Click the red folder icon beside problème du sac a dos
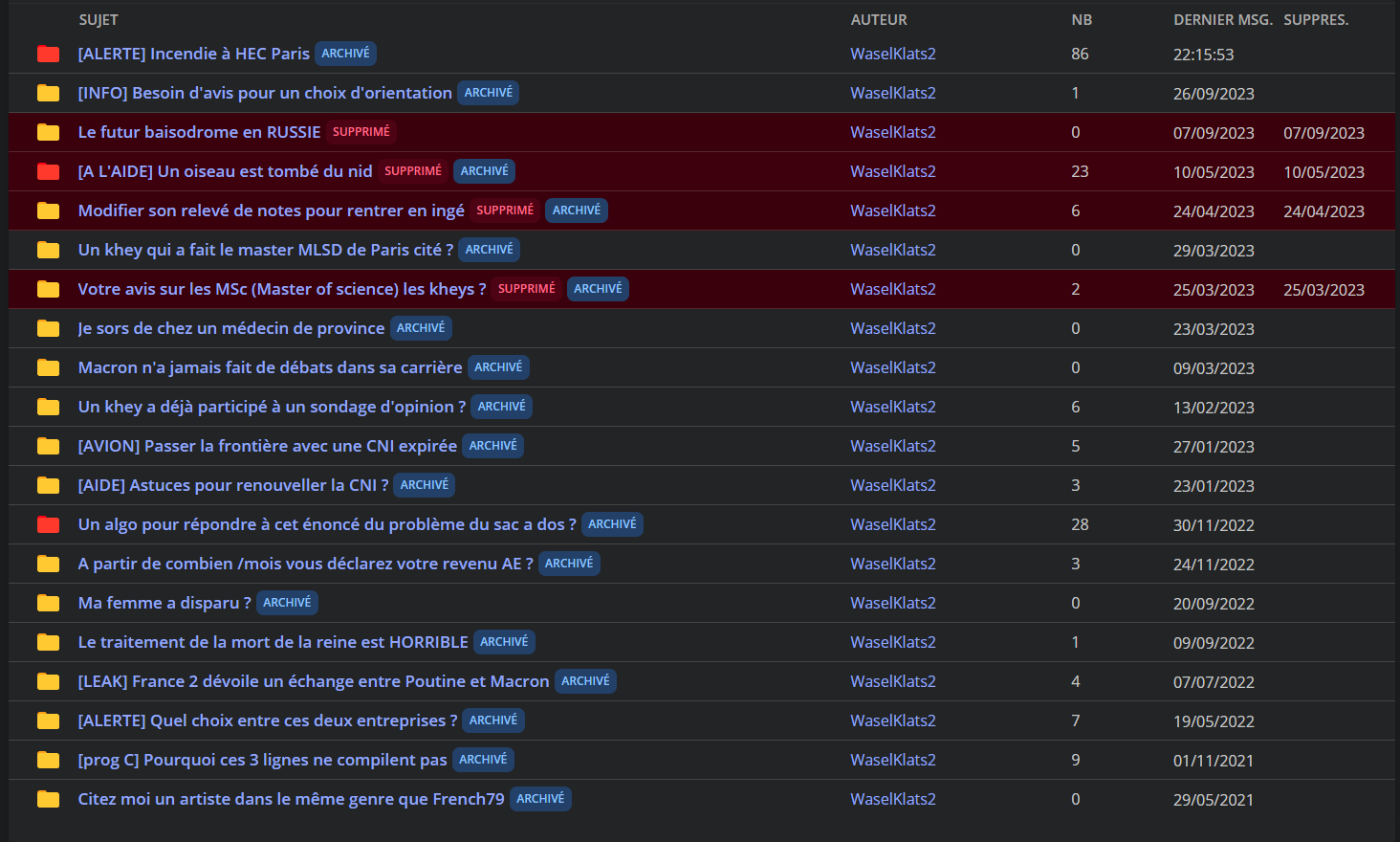The height and width of the screenshot is (842, 1400). click(x=48, y=525)
